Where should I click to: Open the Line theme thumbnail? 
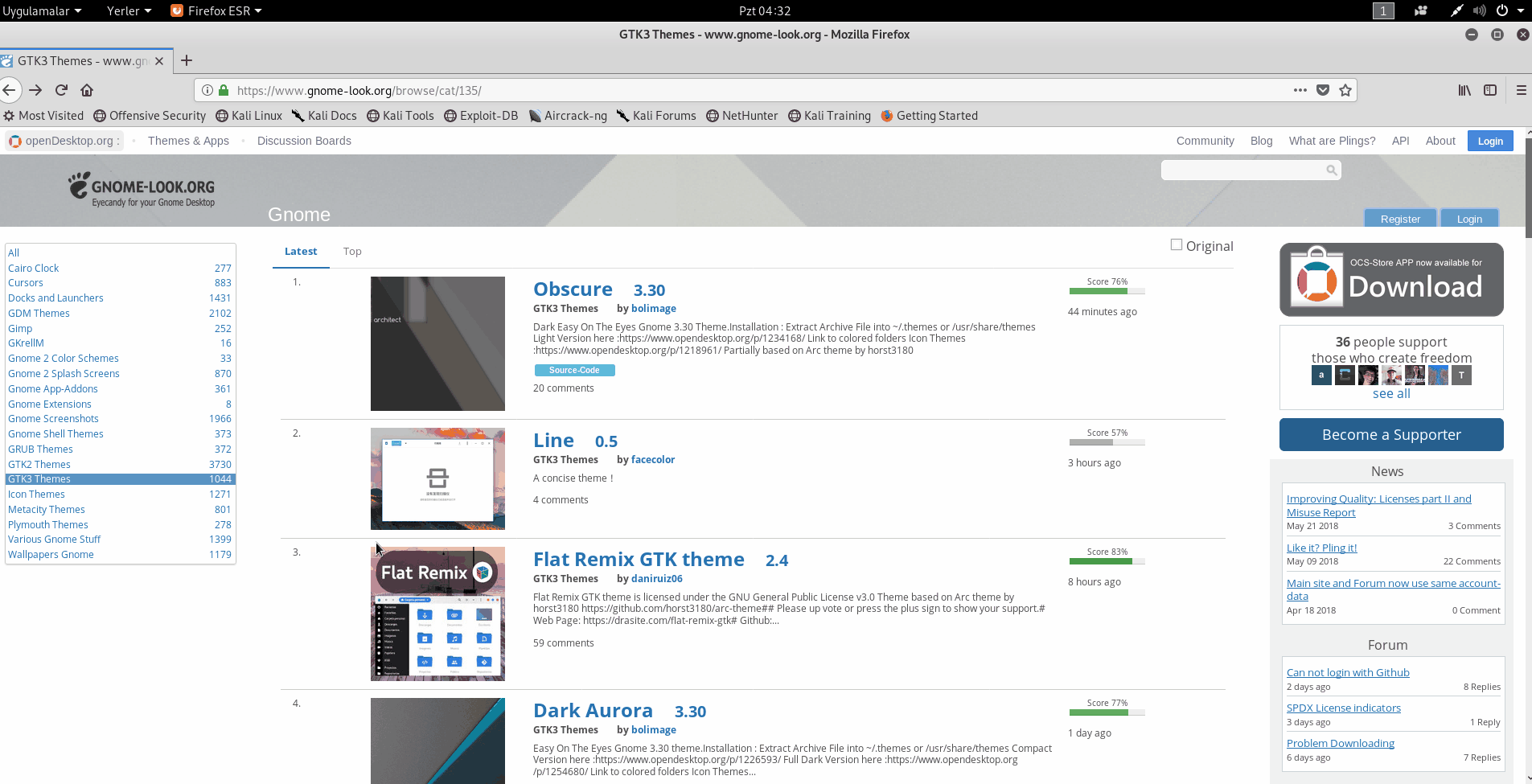click(x=437, y=478)
